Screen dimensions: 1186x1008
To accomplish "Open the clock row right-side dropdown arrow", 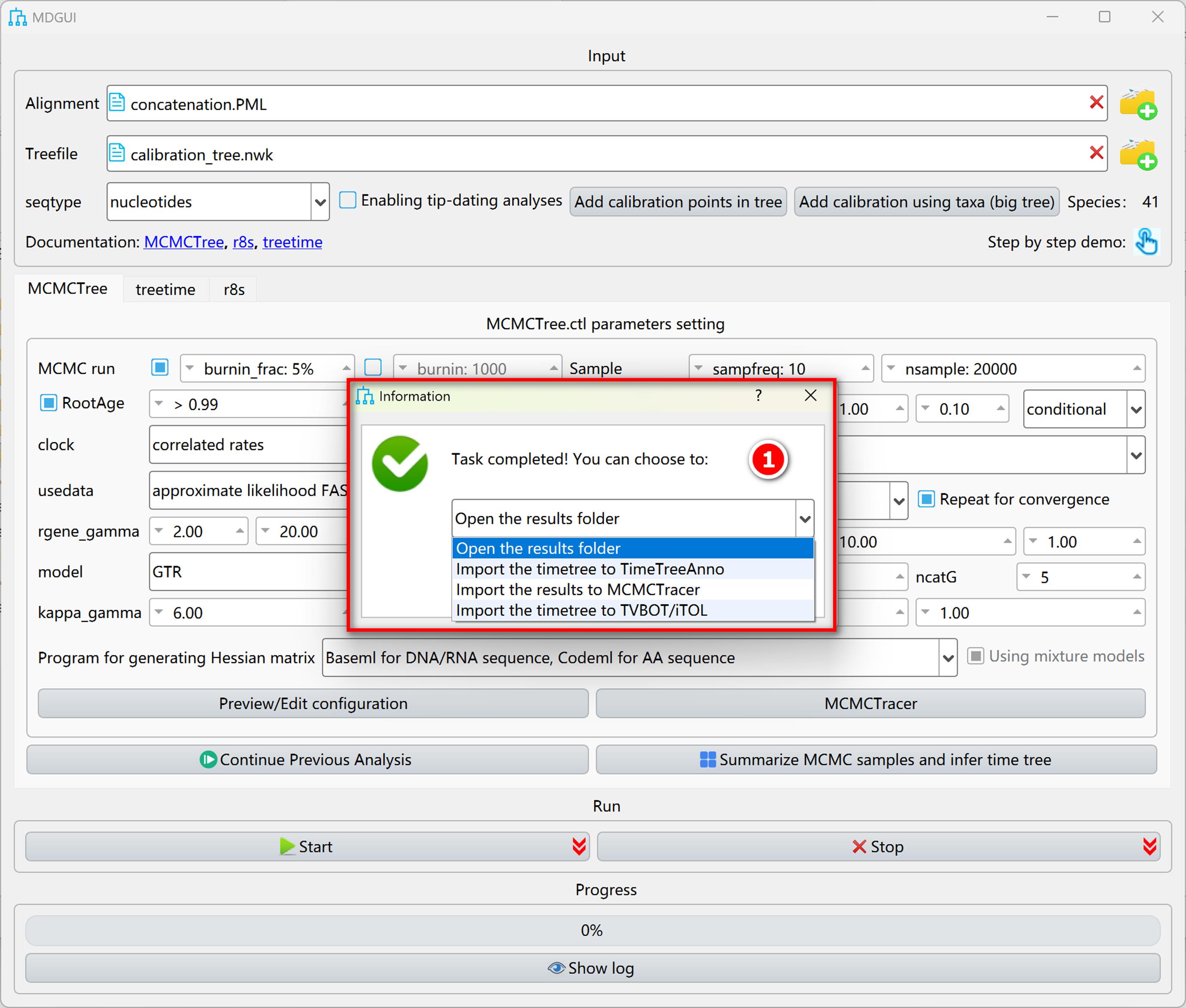I will 1136,456.
